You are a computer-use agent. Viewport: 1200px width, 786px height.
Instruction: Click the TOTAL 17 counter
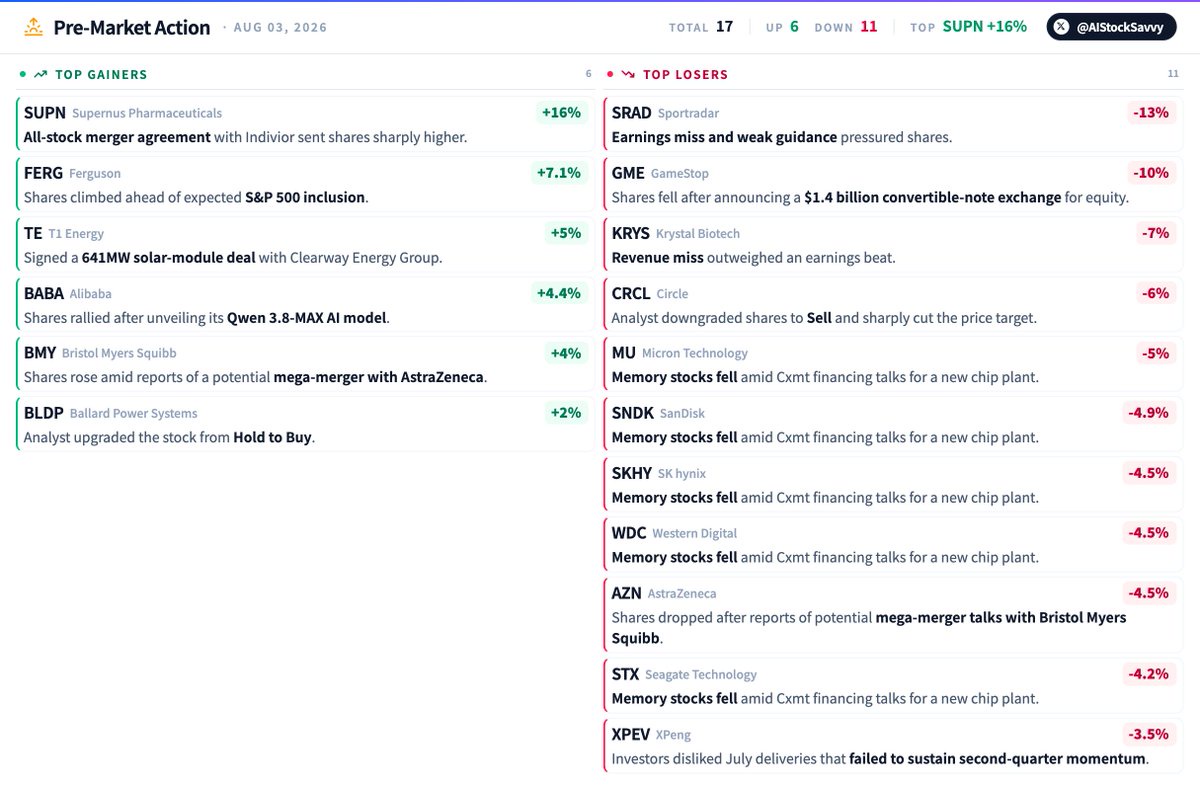(701, 27)
